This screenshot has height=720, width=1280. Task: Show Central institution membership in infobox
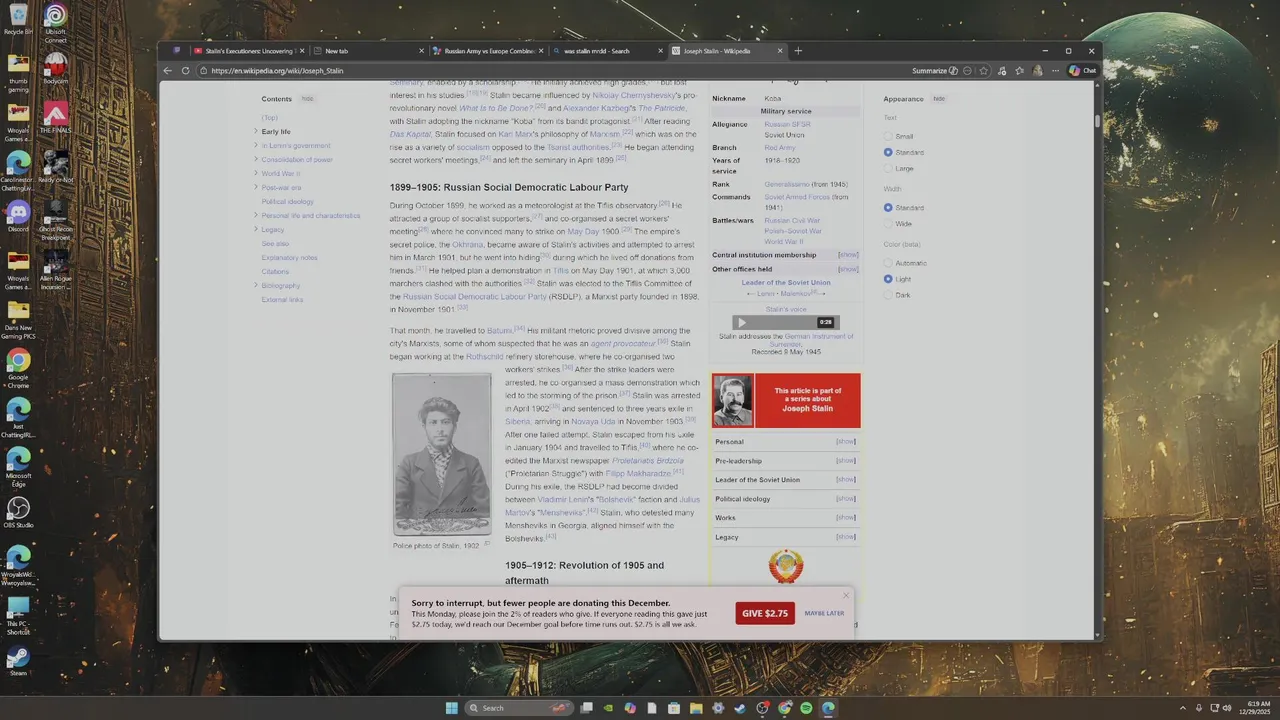click(x=848, y=255)
